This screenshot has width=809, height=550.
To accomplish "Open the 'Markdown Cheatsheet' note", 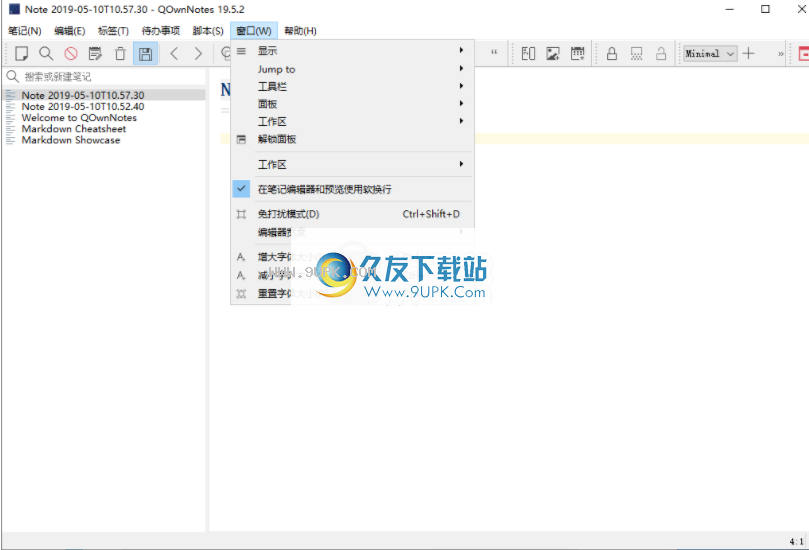I will (104, 129).
